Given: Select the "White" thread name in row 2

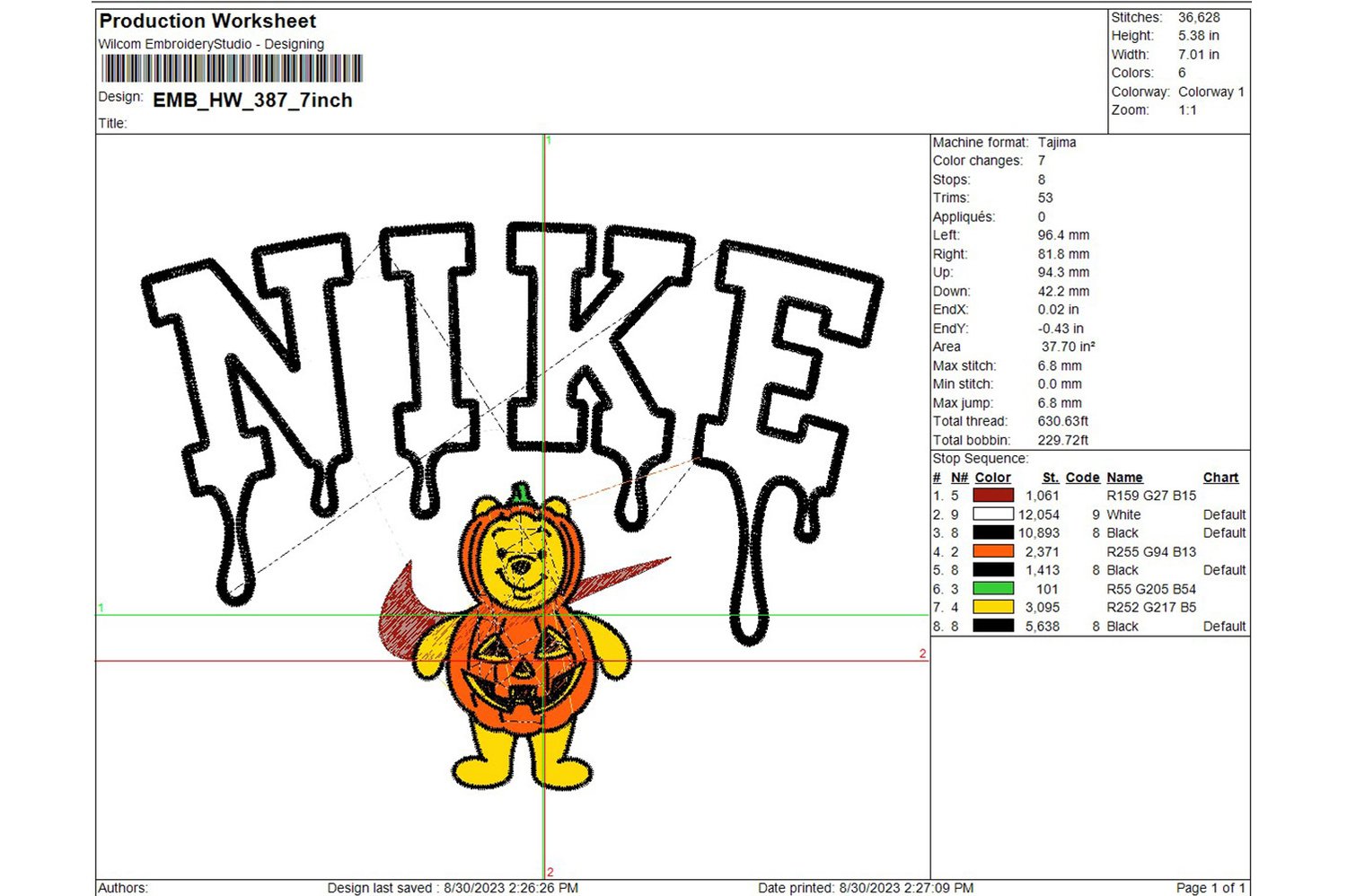Looking at the screenshot, I should click(1123, 514).
